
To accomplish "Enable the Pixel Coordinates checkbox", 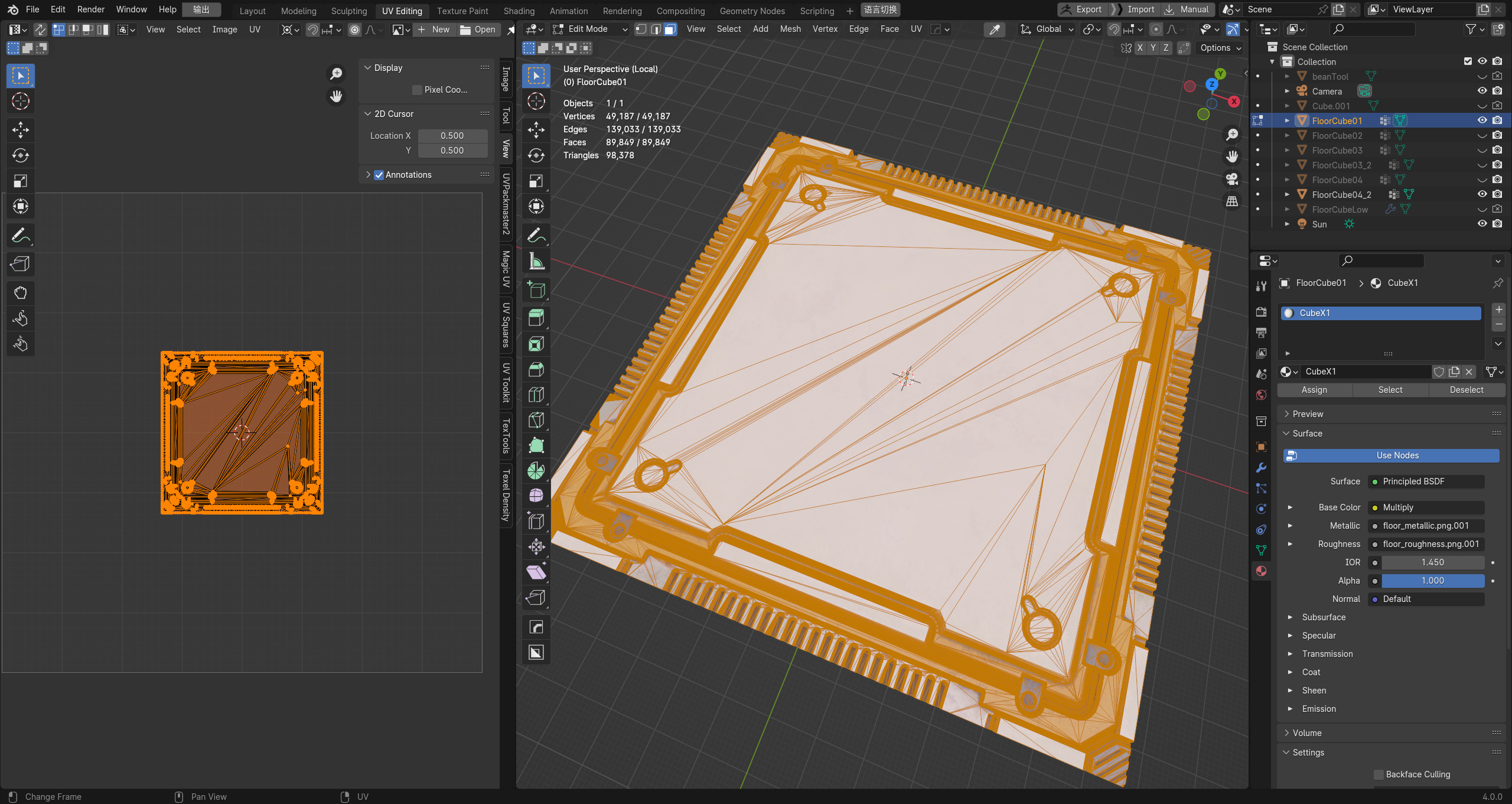I will [417, 90].
